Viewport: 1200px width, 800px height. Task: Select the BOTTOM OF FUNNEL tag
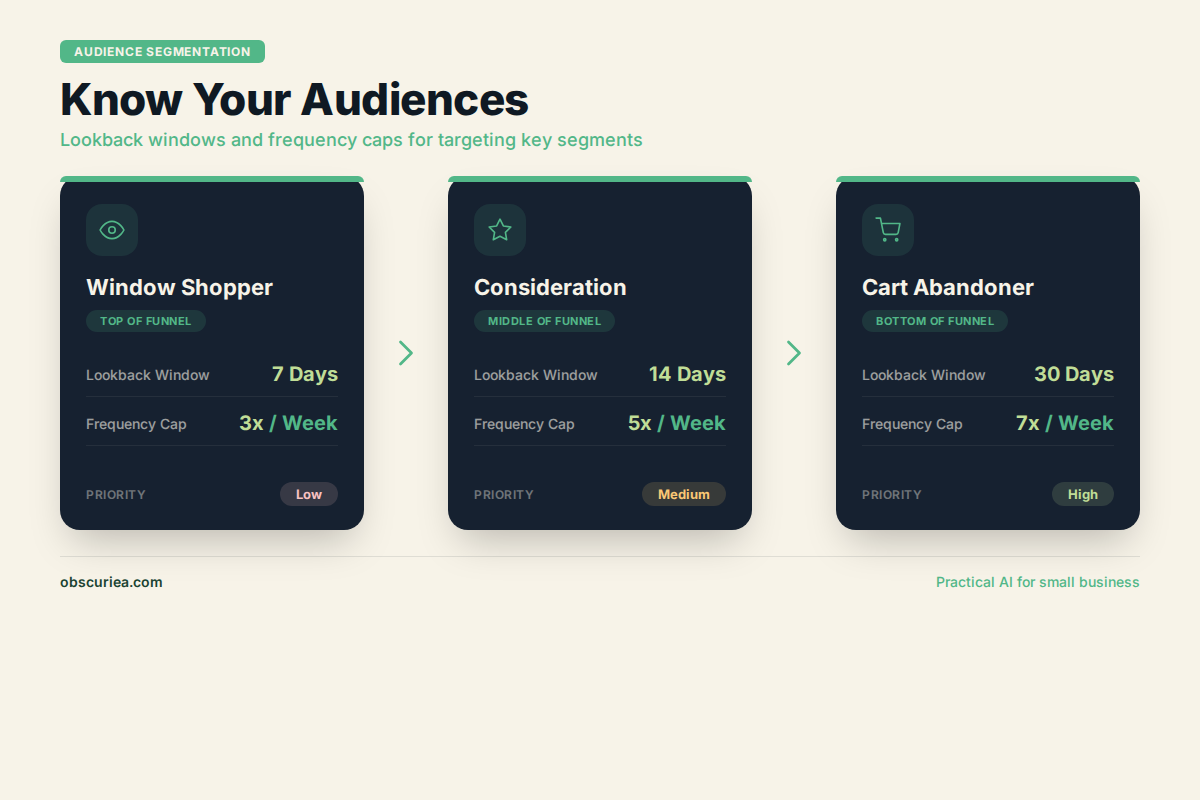click(x=935, y=321)
